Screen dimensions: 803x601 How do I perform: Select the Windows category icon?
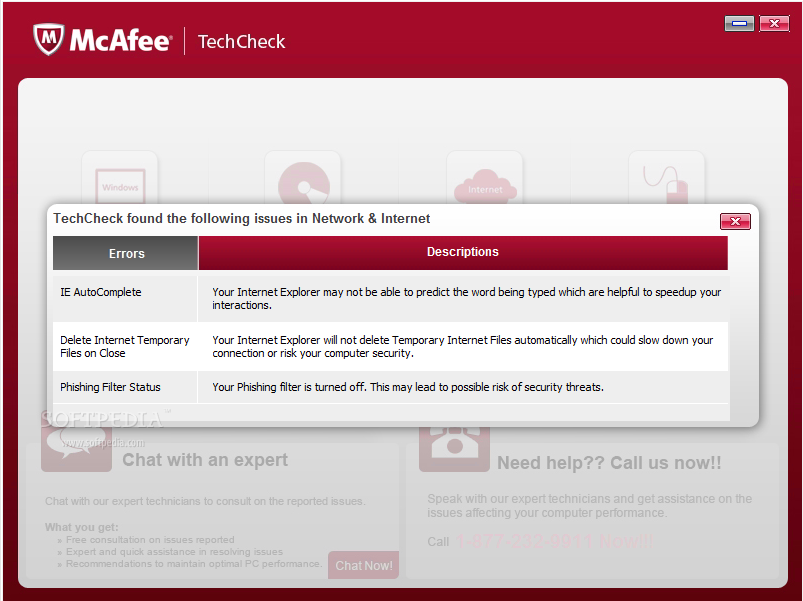120,179
